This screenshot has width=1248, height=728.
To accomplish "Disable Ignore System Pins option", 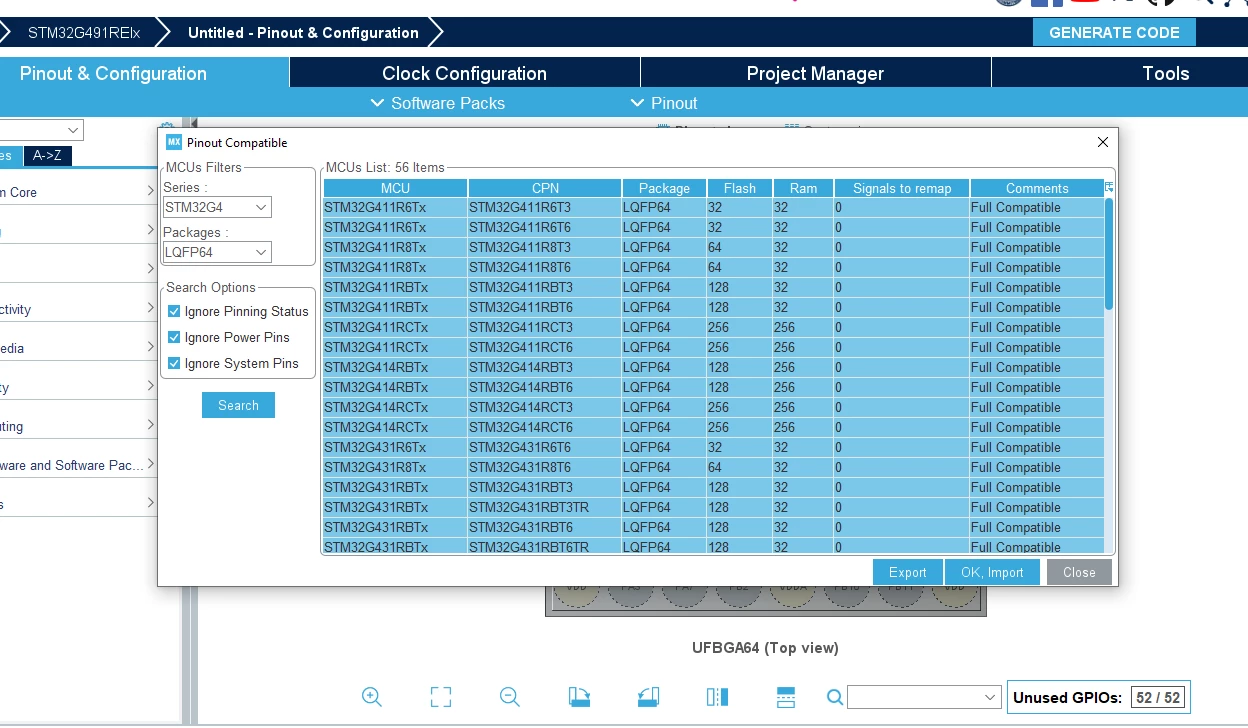I will coord(174,363).
